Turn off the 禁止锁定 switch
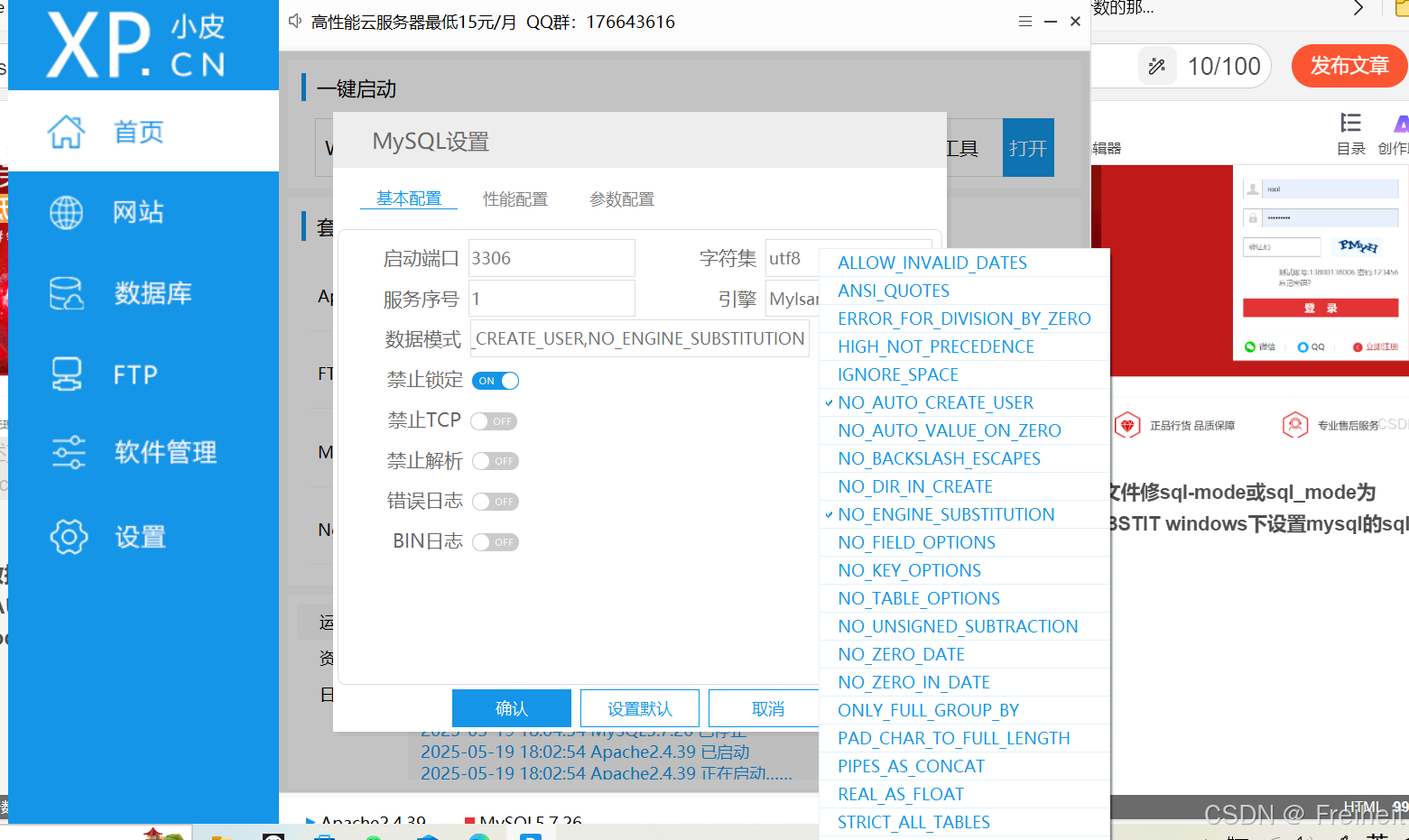 tap(495, 381)
